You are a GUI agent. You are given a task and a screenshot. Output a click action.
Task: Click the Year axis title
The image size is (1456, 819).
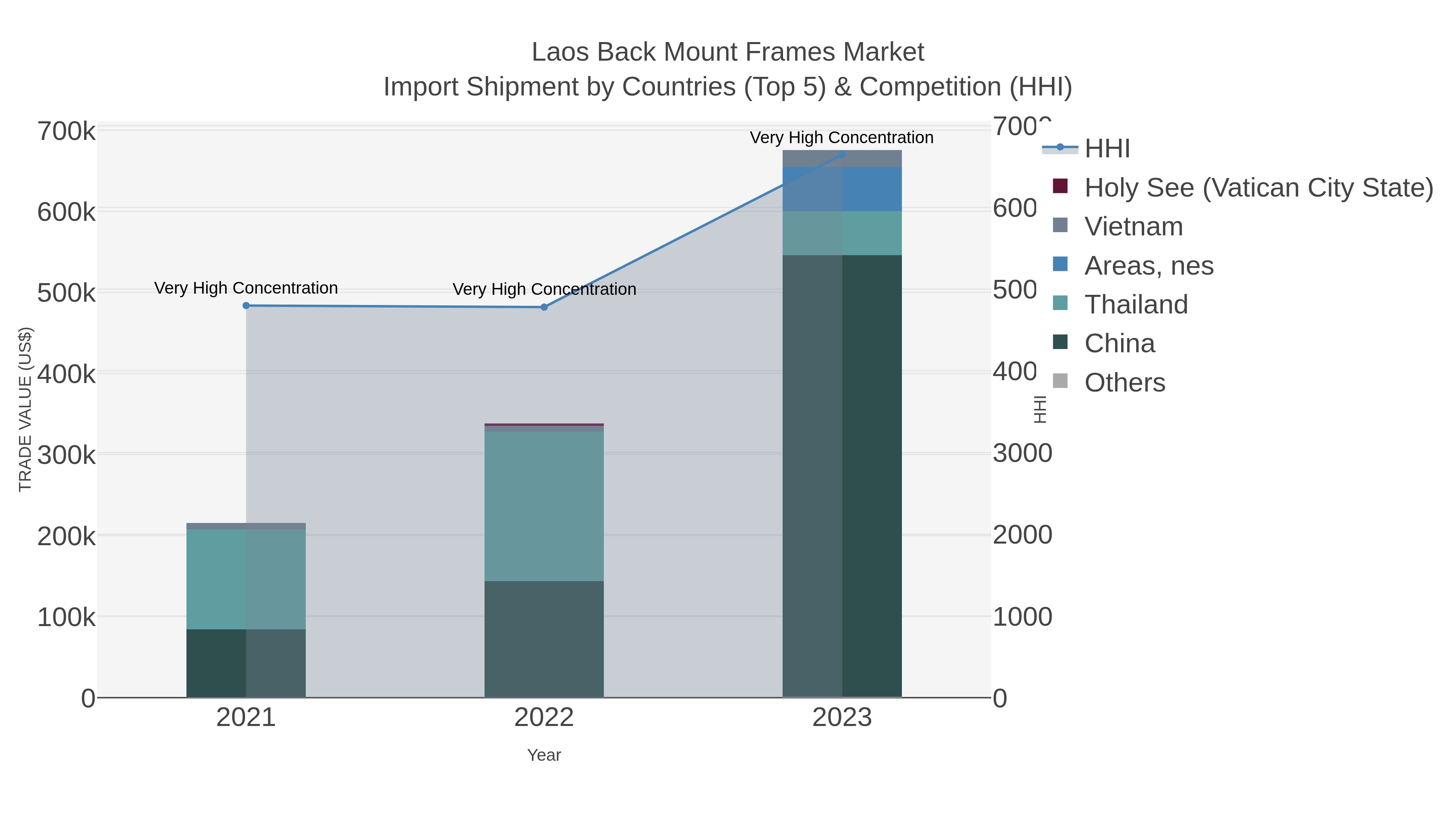(544, 755)
